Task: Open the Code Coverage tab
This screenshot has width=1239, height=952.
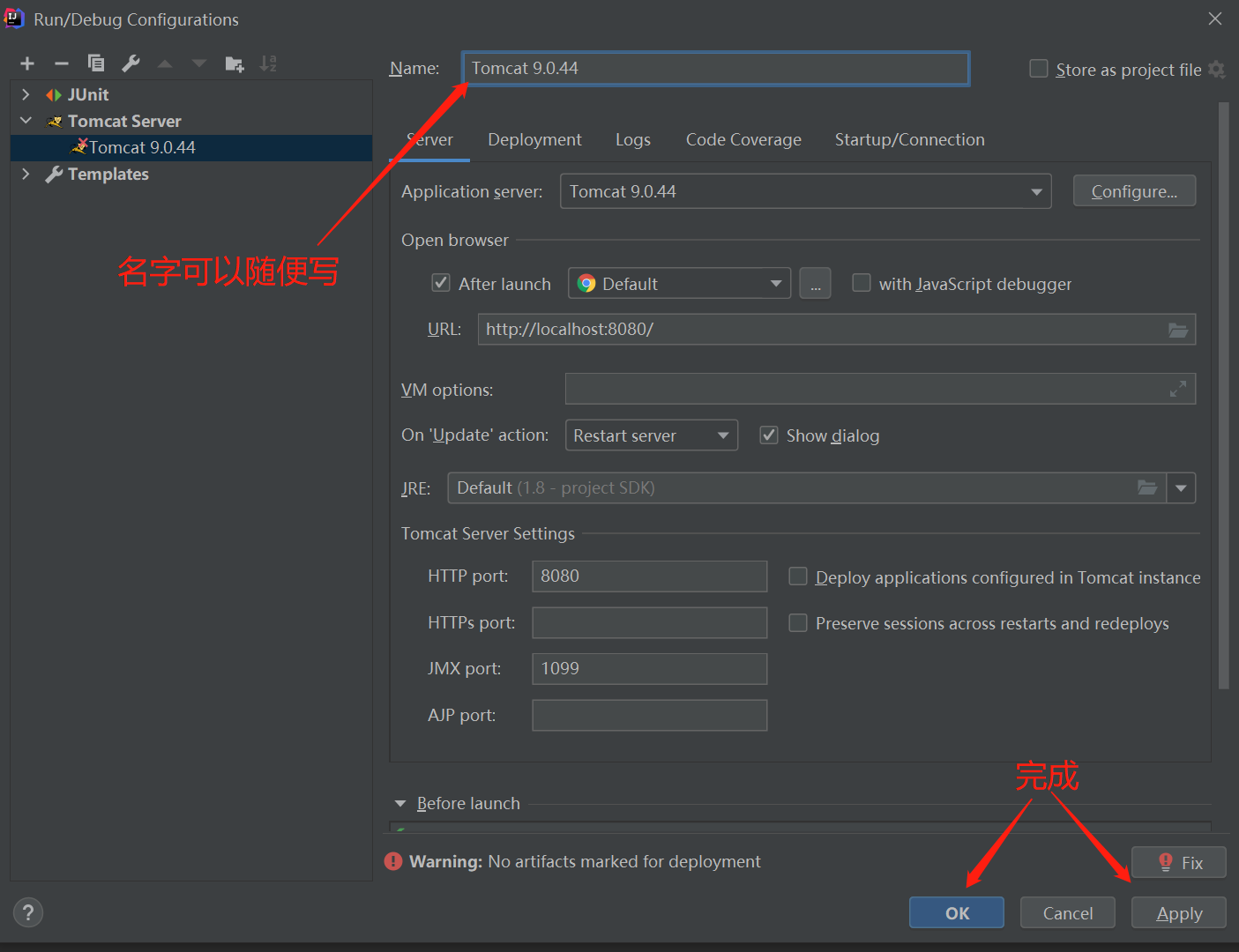Action: (743, 139)
